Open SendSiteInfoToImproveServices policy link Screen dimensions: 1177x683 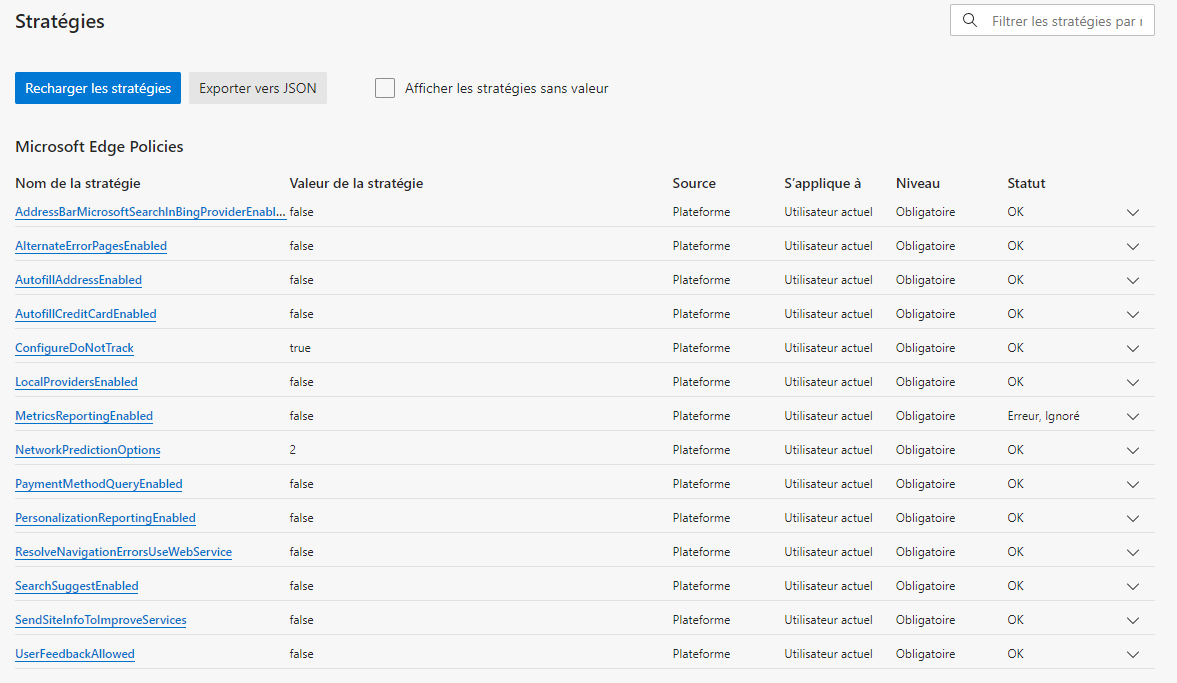(101, 620)
